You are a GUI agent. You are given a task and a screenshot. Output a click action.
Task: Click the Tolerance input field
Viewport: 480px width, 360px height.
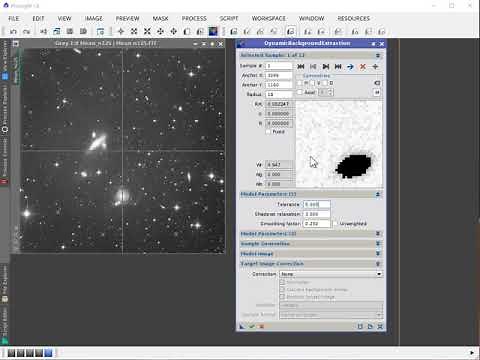tap(317, 204)
